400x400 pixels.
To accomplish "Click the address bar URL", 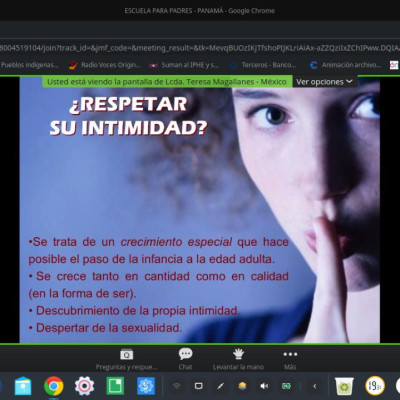I will [200, 48].
